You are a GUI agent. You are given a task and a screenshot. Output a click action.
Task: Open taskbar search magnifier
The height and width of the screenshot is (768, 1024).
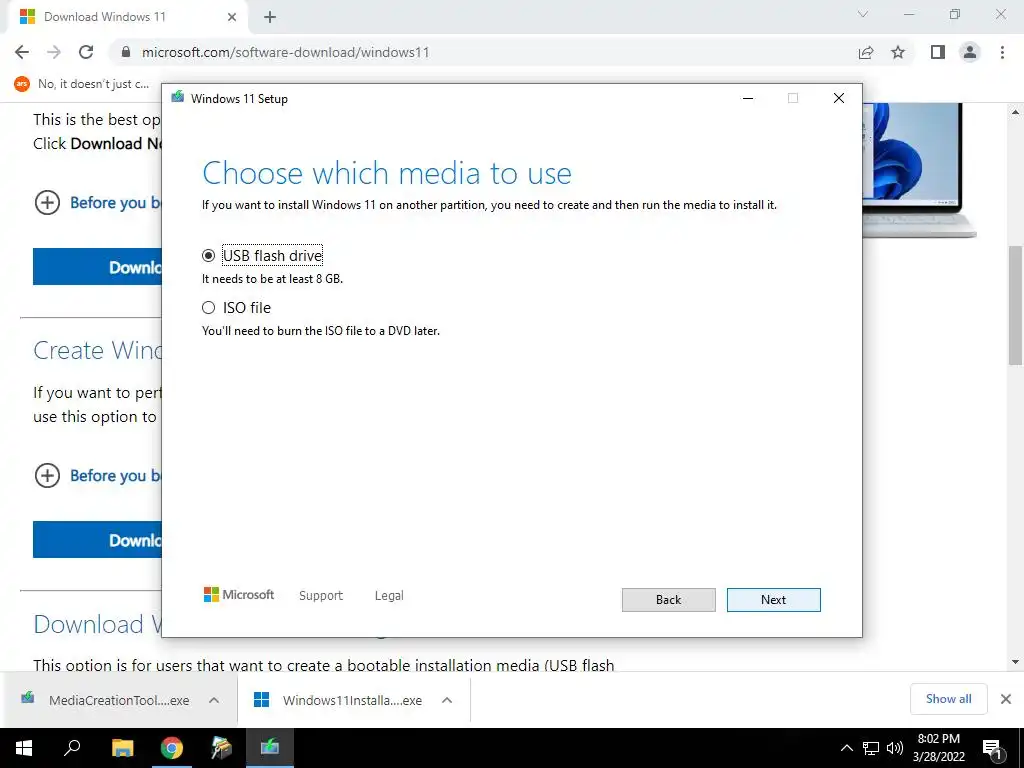(72, 748)
